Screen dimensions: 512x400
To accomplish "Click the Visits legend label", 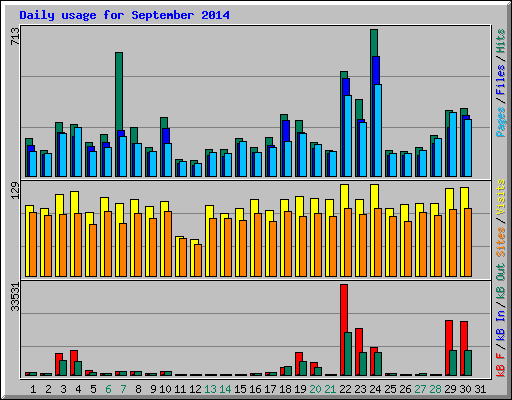I will tap(501, 197).
